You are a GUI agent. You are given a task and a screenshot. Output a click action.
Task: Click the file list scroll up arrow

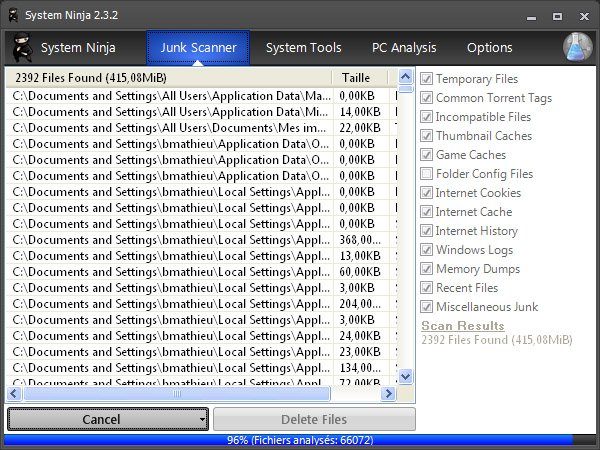pos(405,77)
